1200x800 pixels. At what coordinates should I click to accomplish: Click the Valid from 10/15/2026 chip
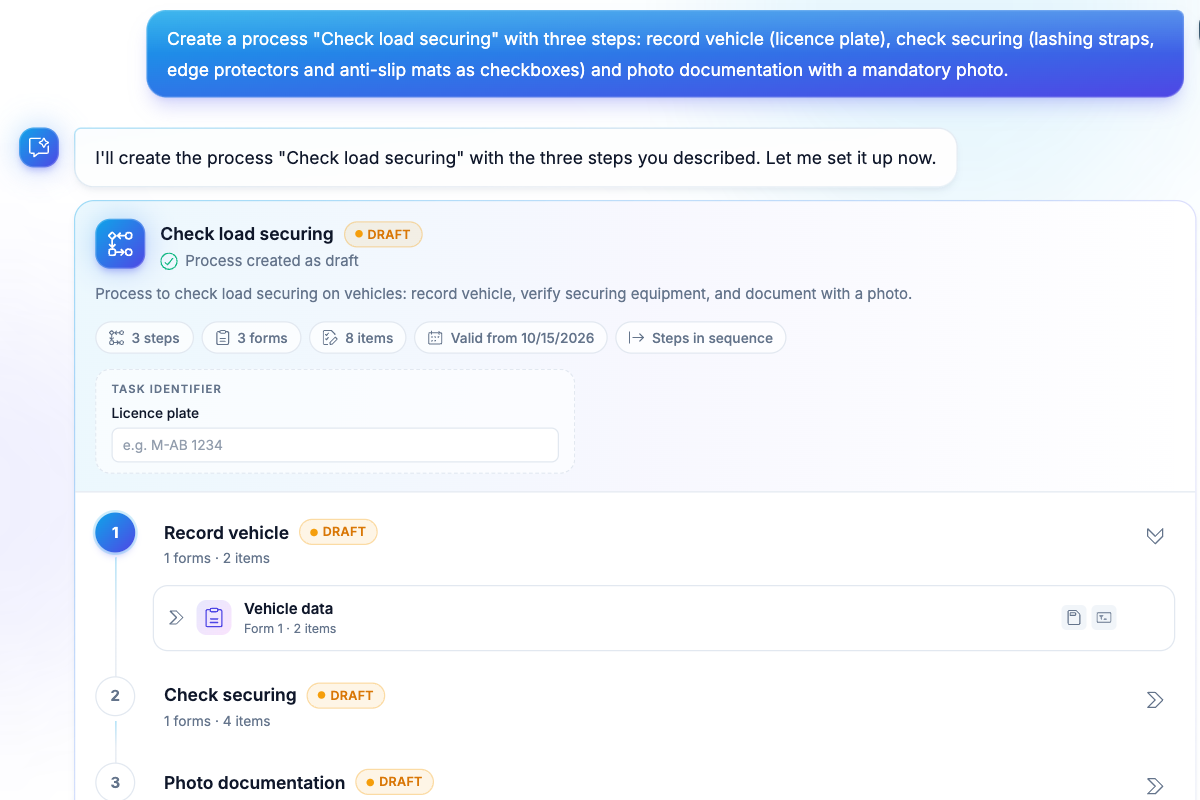[x=511, y=338]
